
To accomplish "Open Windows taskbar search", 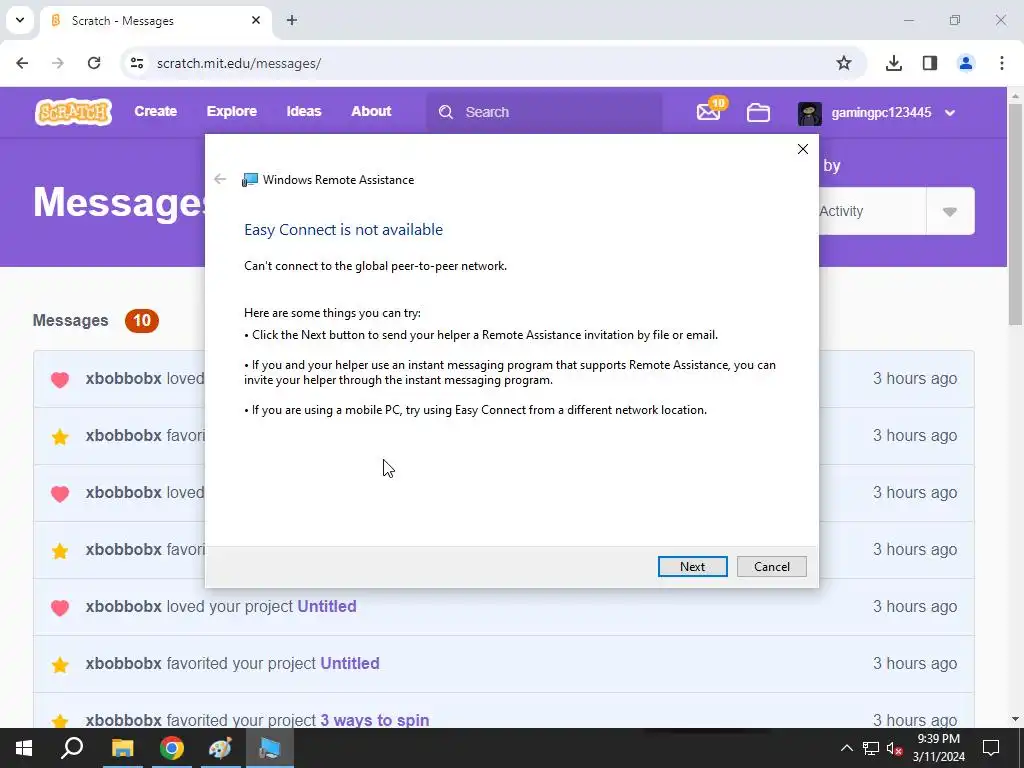I will tap(72, 748).
